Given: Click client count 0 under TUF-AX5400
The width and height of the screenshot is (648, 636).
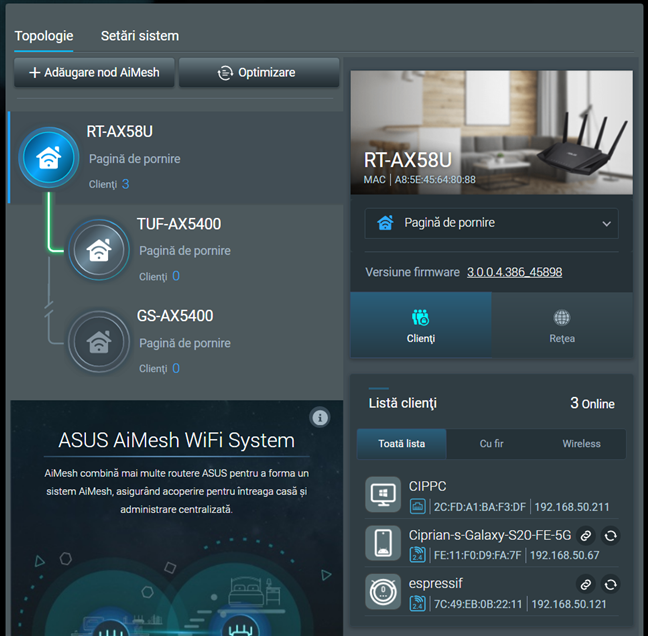Looking at the screenshot, I should (176, 276).
